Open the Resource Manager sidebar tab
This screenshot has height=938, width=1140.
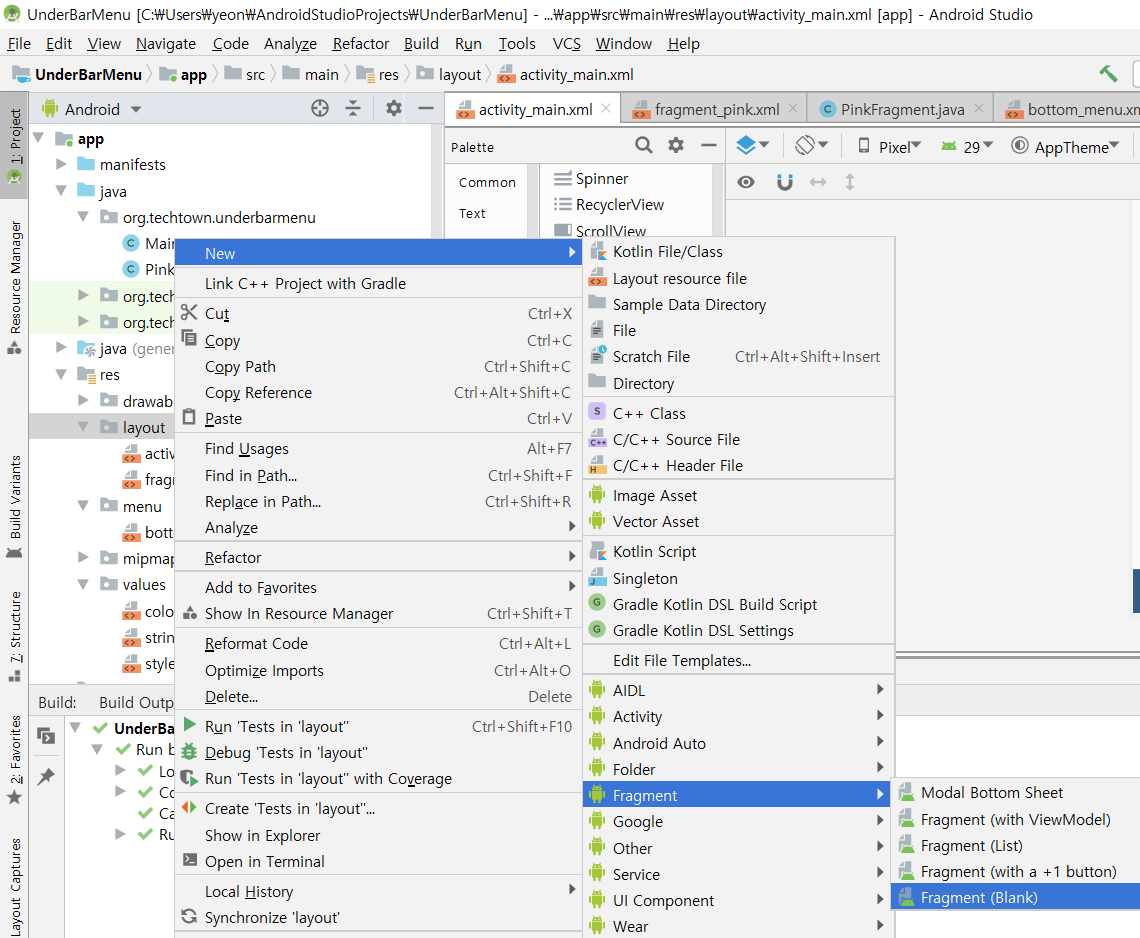click(x=15, y=287)
